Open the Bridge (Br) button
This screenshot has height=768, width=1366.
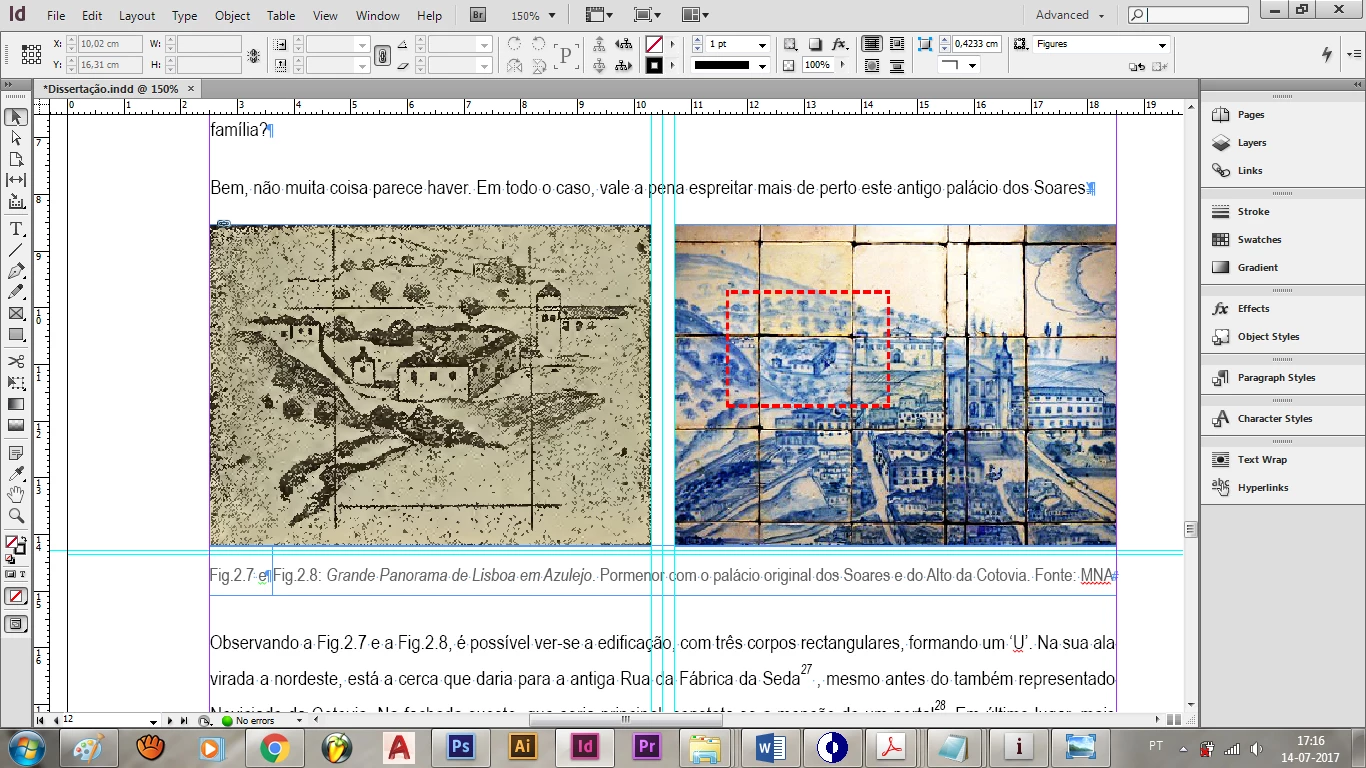tap(478, 15)
